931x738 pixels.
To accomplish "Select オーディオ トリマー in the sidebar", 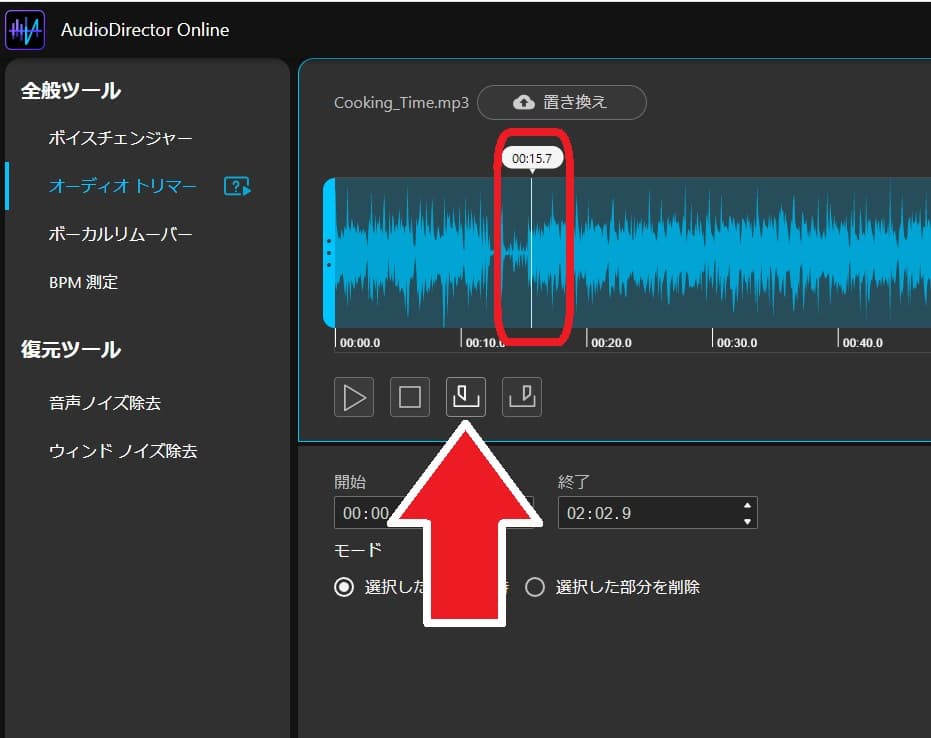I will click(122, 186).
